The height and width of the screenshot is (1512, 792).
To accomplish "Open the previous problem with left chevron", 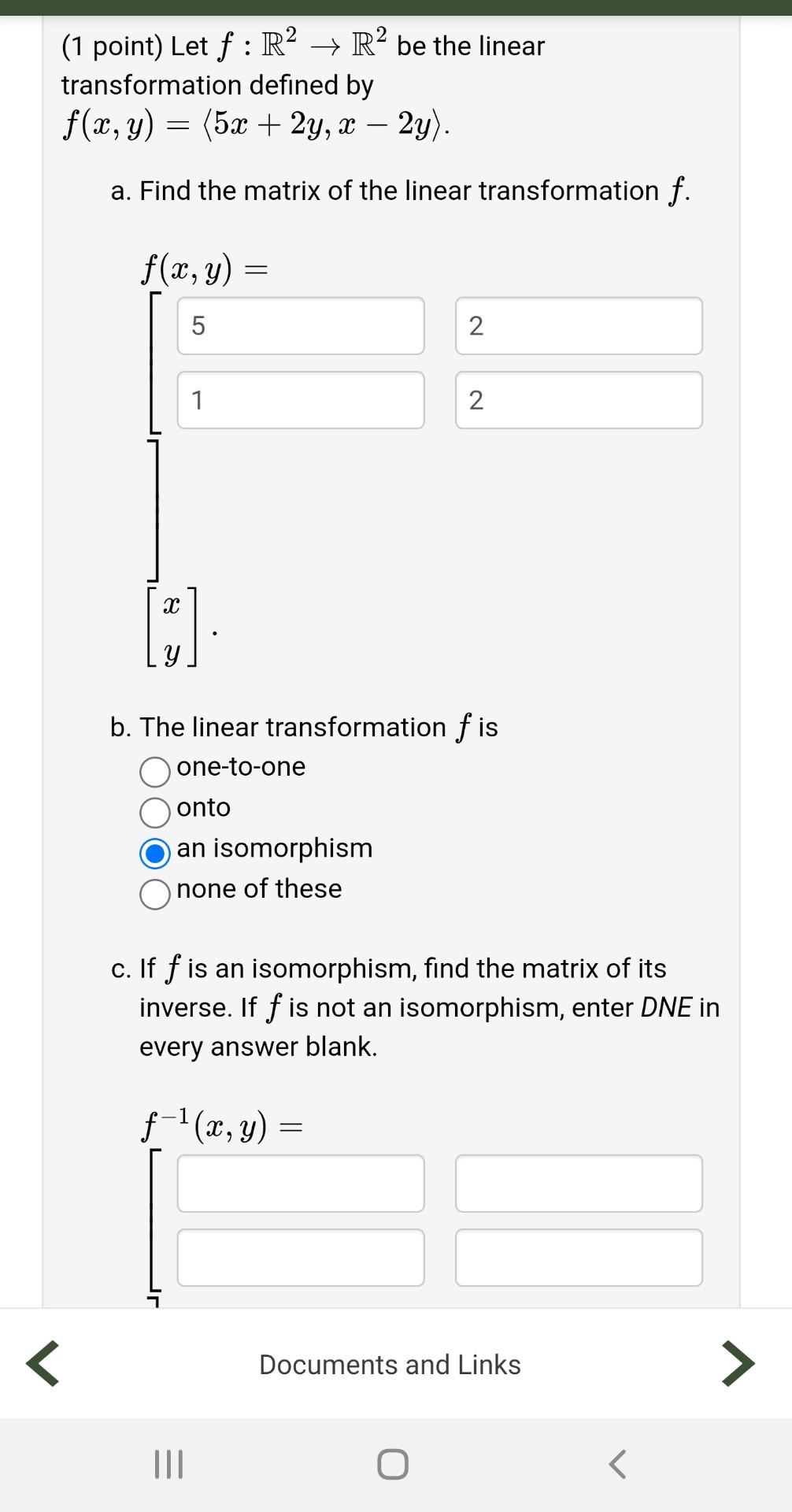I will tap(43, 1365).
